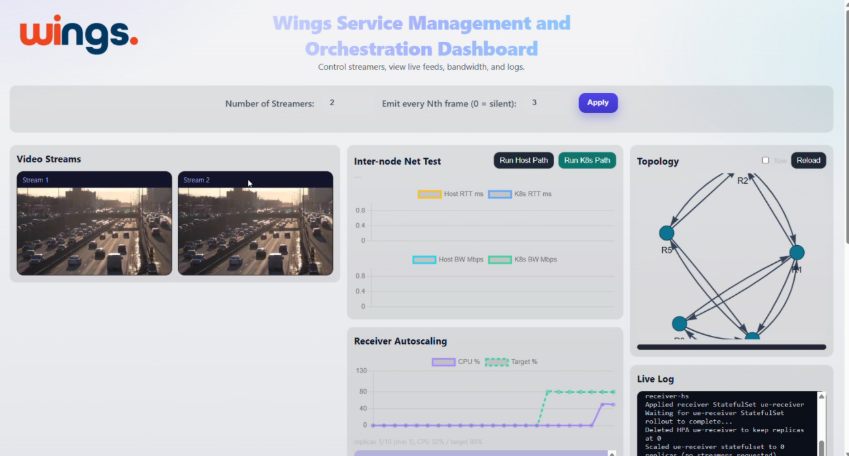Run the Host Path net test
Image resolution: width=849 pixels, height=456 pixels.
coord(523,160)
